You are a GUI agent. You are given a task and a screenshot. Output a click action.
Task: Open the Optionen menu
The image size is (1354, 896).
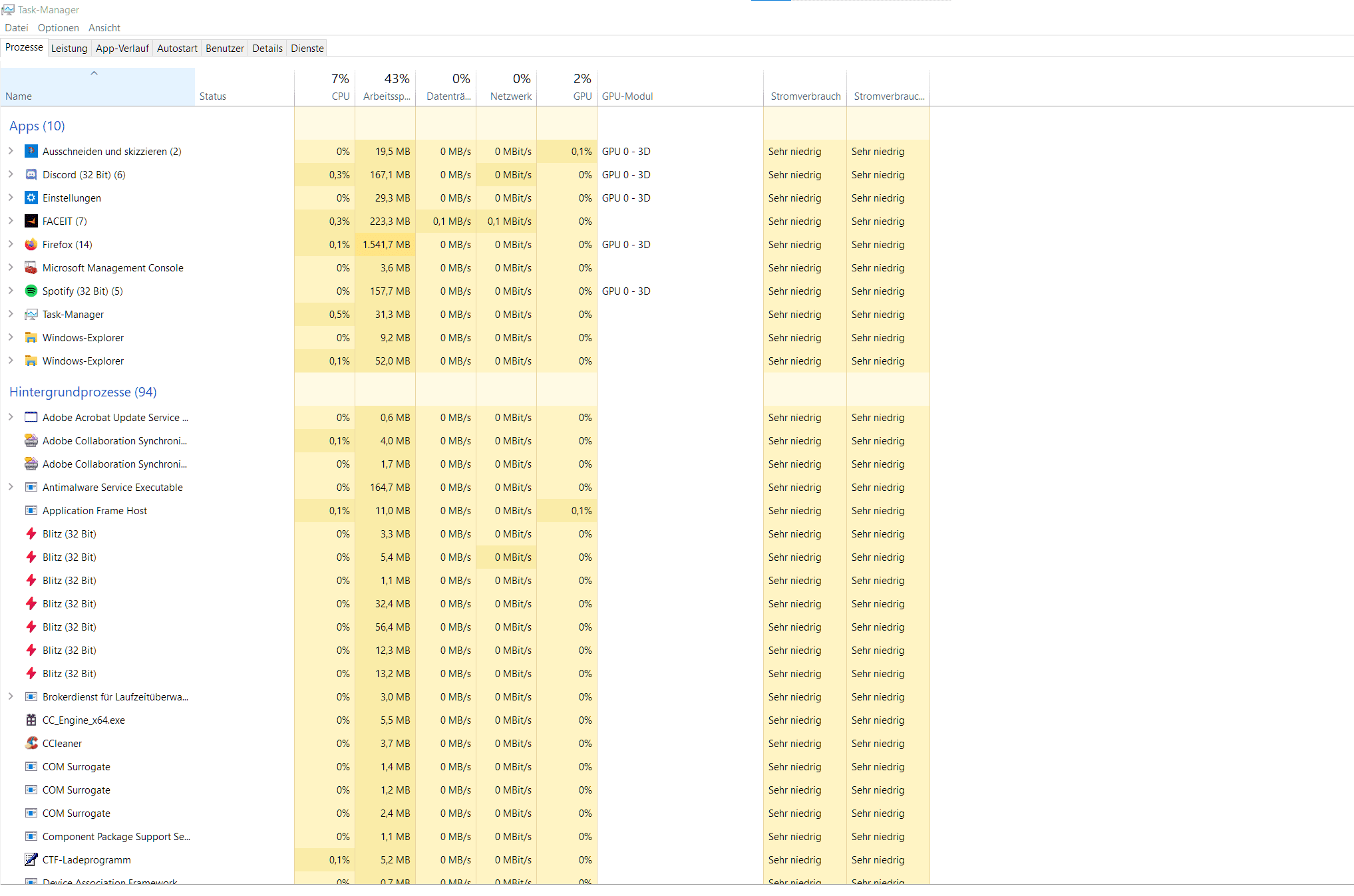[x=59, y=27]
